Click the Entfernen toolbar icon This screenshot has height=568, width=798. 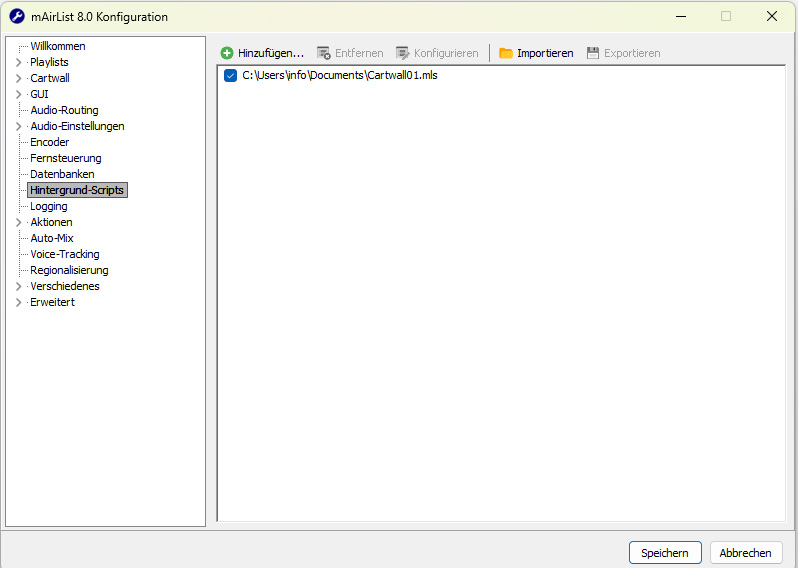(324, 53)
